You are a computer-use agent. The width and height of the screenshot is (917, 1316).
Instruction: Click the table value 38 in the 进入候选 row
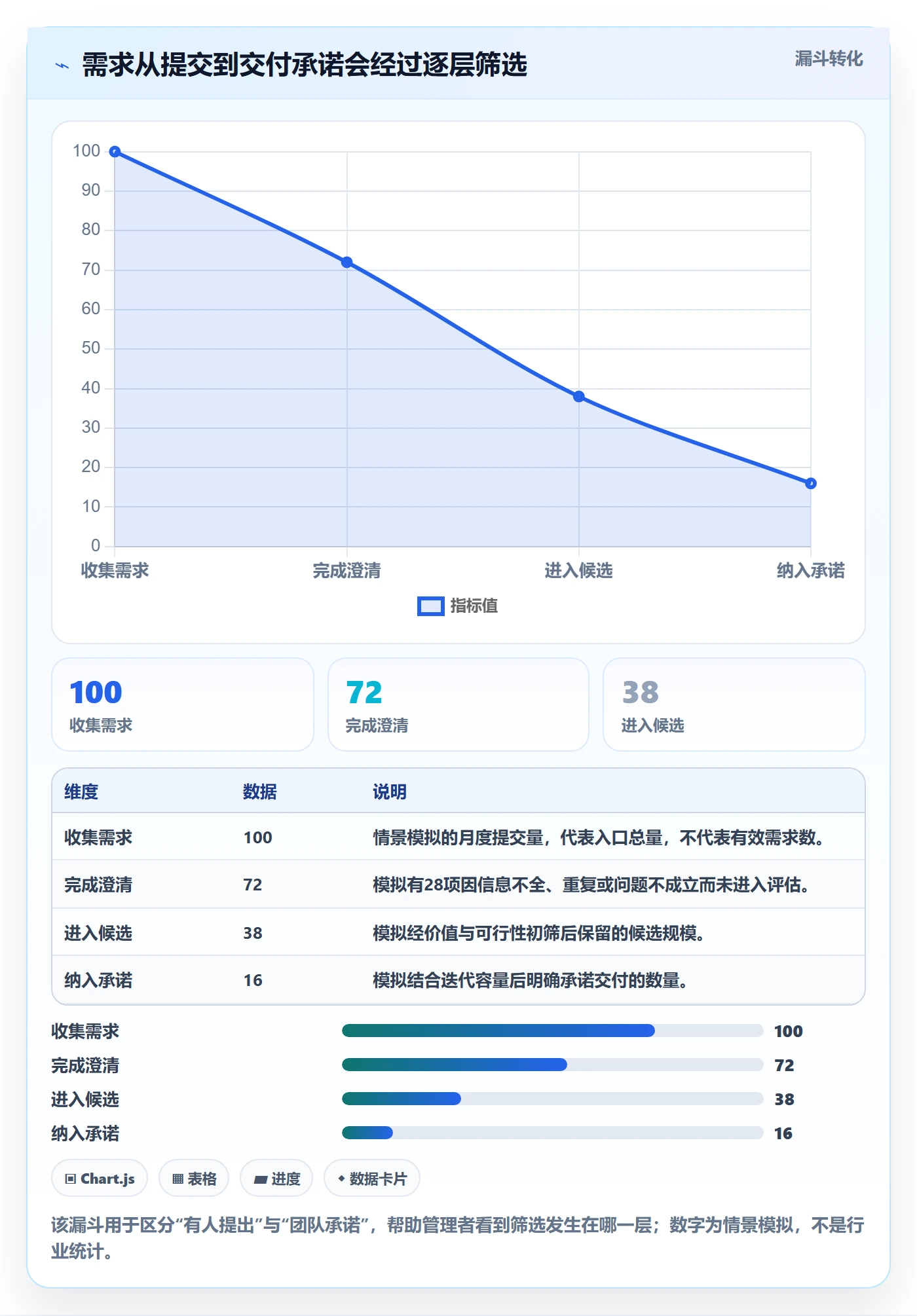pos(253,933)
